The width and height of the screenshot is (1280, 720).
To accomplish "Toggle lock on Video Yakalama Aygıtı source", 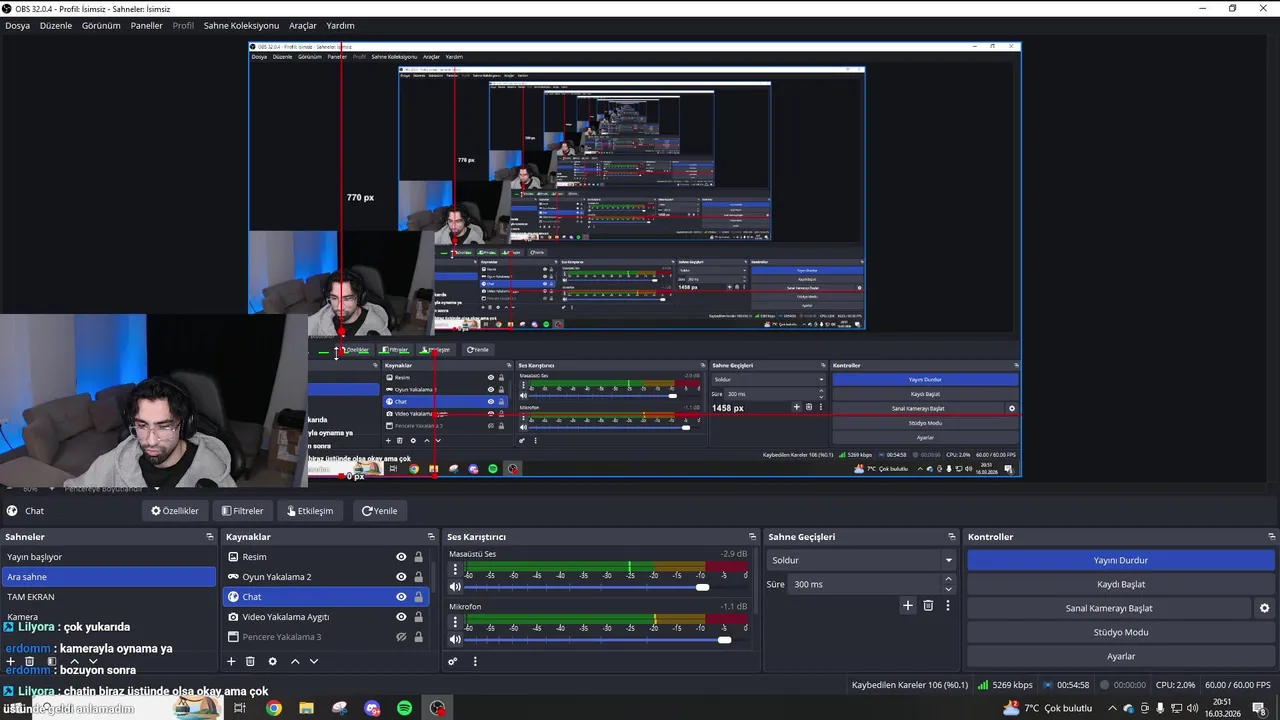I will tap(418, 617).
